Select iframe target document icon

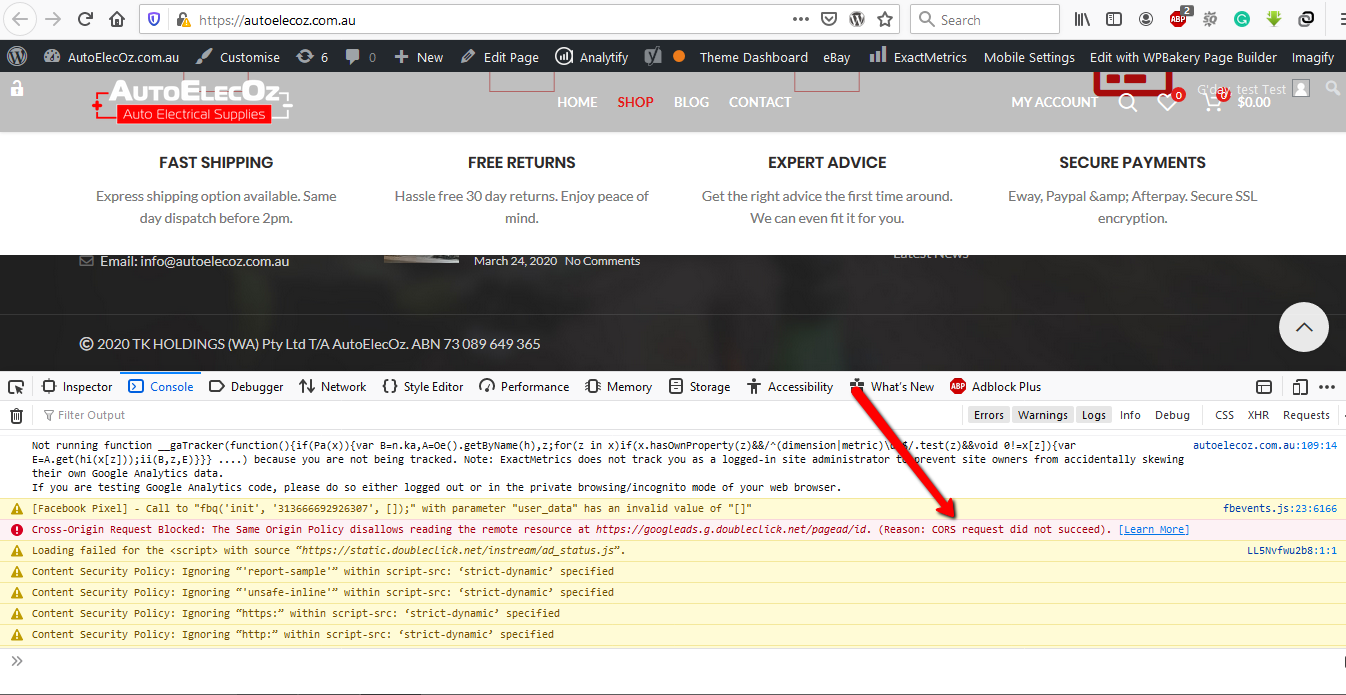pyautogui.click(x=1264, y=387)
